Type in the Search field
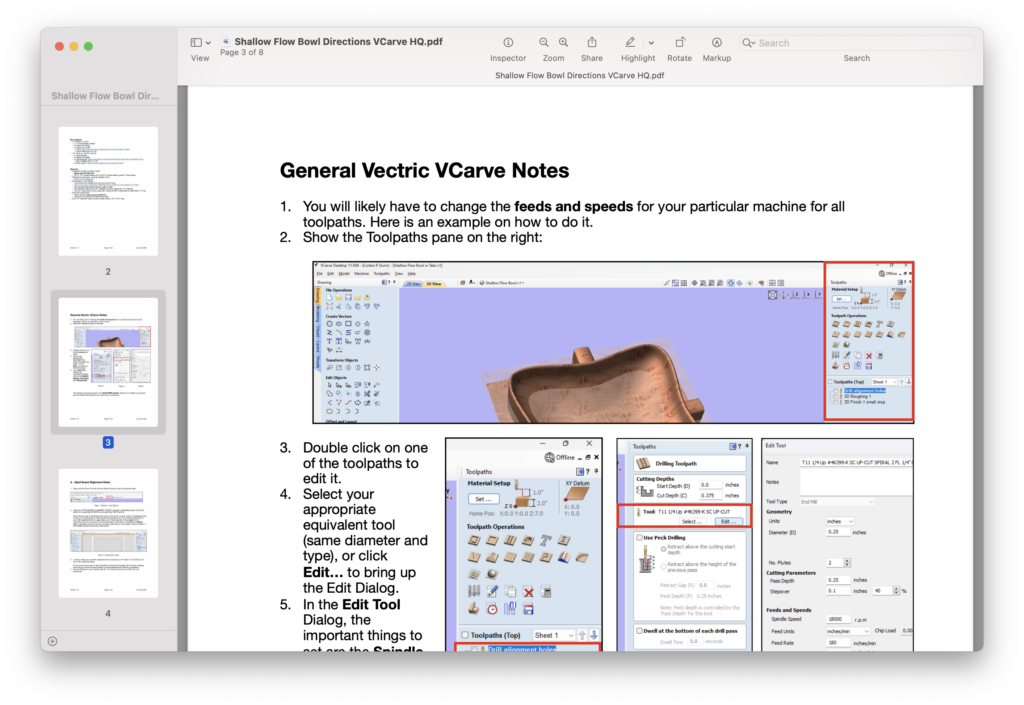 coord(860,43)
